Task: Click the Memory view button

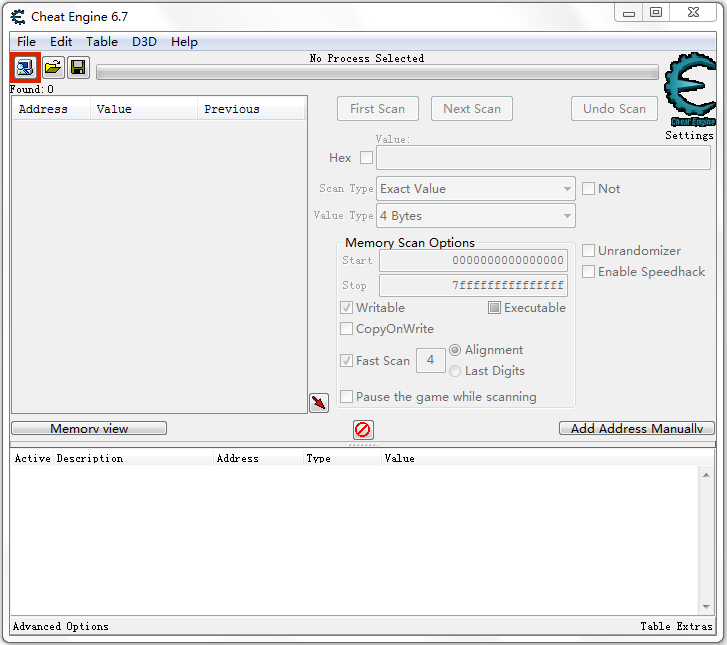Action: point(89,428)
